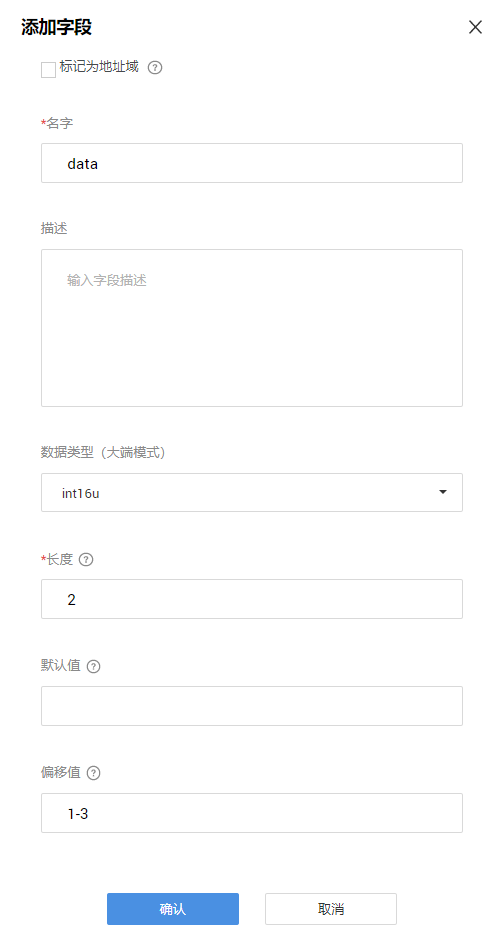Click the 添加字段 dialog title
The image size is (498, 934).
pyautogui.click(x=56, y=27)
